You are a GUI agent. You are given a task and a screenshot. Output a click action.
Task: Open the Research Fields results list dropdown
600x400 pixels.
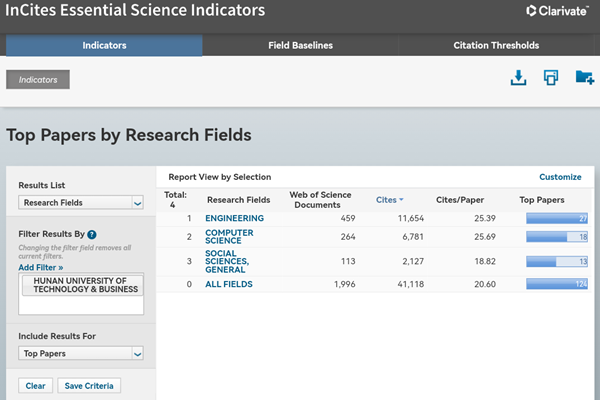[81, 202]
